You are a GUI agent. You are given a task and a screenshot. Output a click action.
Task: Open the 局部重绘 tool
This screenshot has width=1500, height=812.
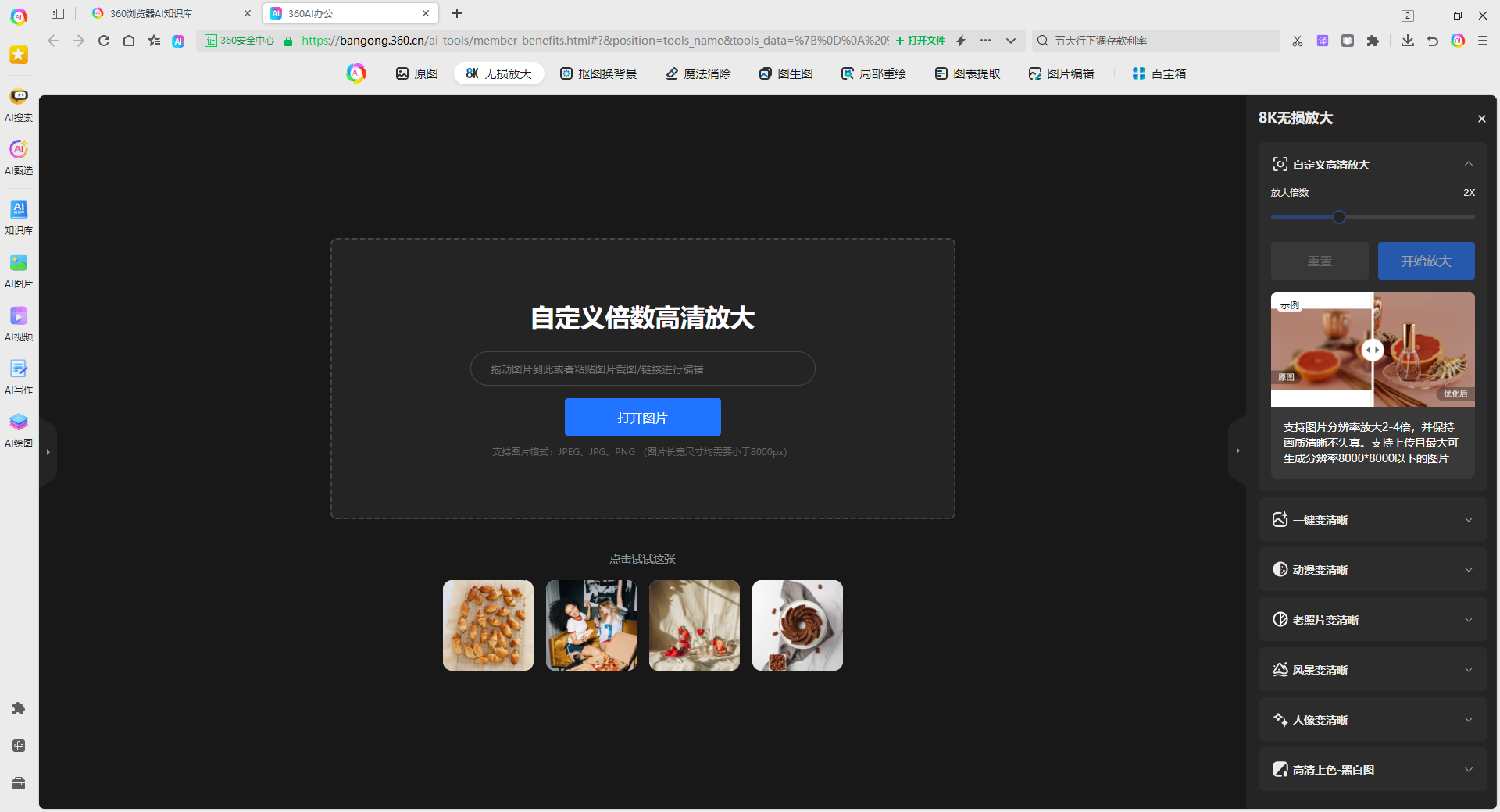click(x=873, y=73)
